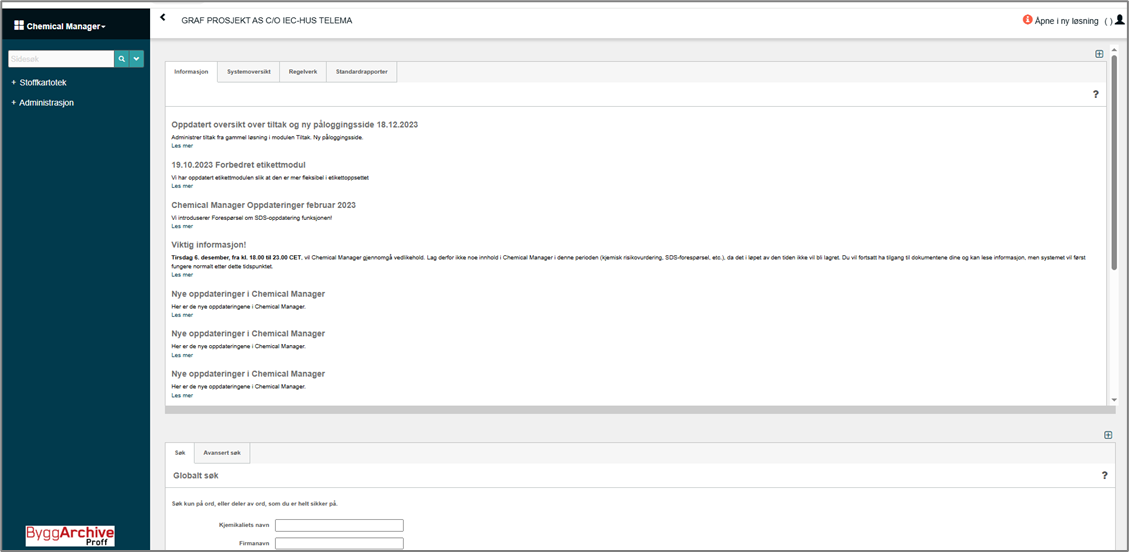The width and height of the screenshot is (1129, 552).
Task: Select the Avansert søk tab
Action: 222,452
